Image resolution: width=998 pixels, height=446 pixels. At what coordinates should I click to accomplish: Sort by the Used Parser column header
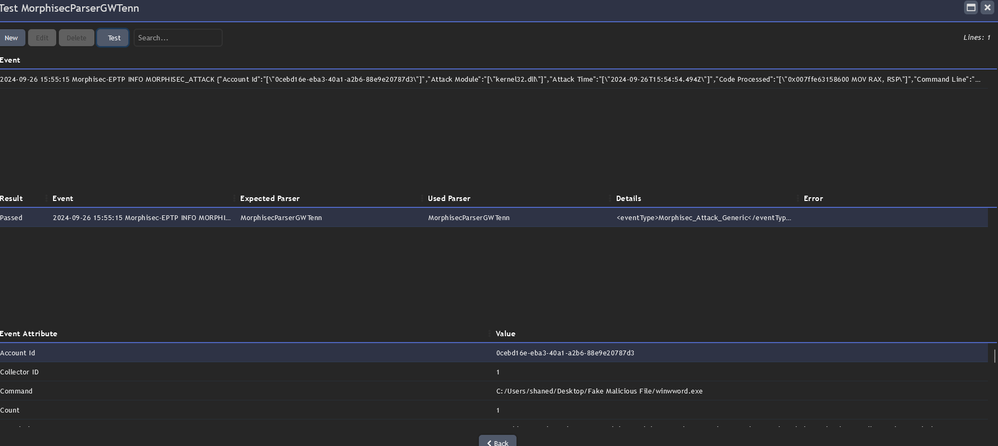(x=449, y=199)
